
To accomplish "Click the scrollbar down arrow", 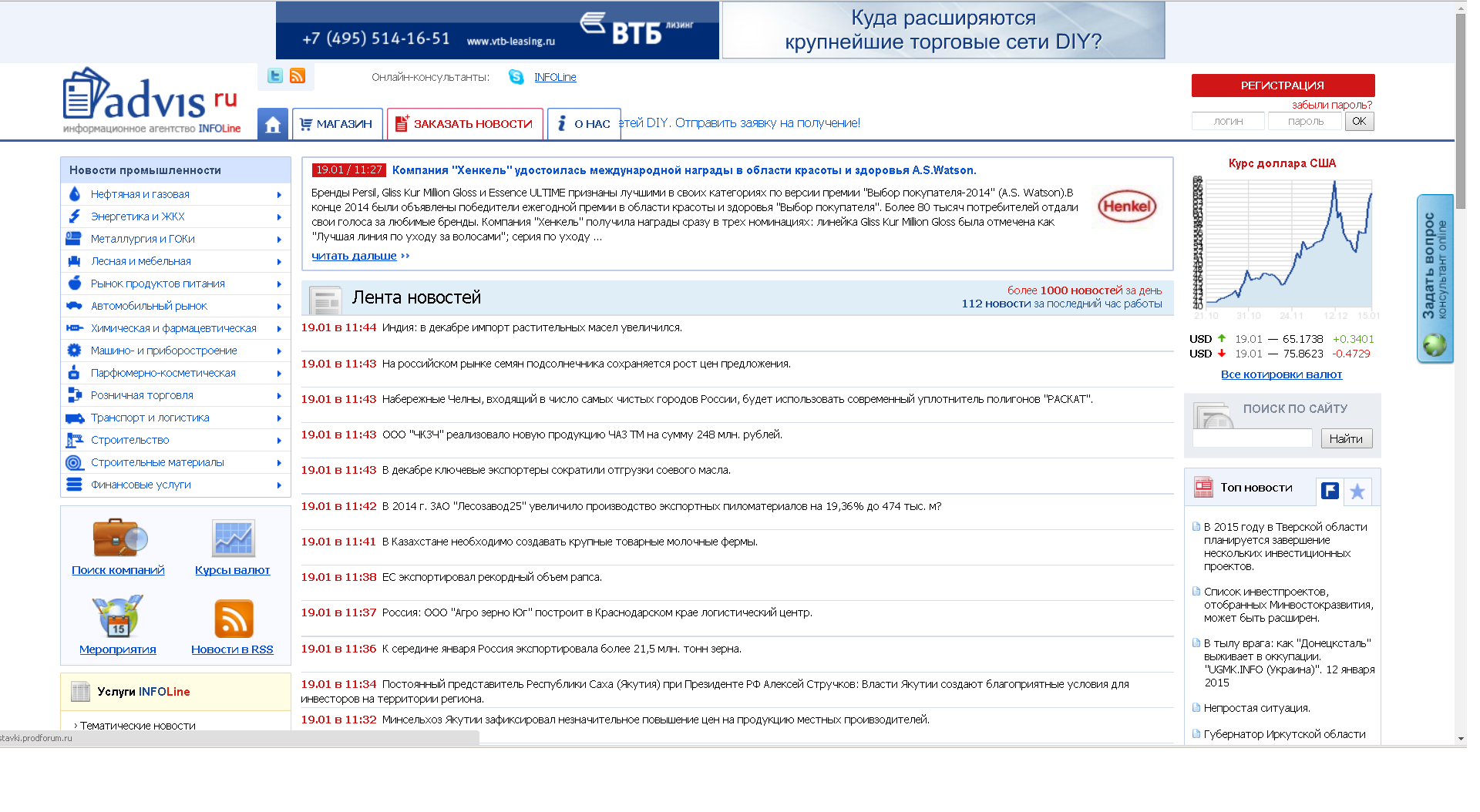I will tap(1461, 739).
